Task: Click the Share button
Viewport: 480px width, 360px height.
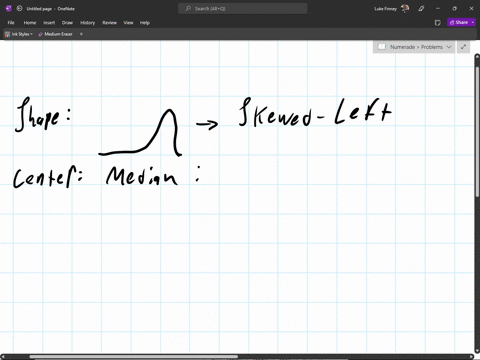Action: pyautogui.click(x=459, y=22)
